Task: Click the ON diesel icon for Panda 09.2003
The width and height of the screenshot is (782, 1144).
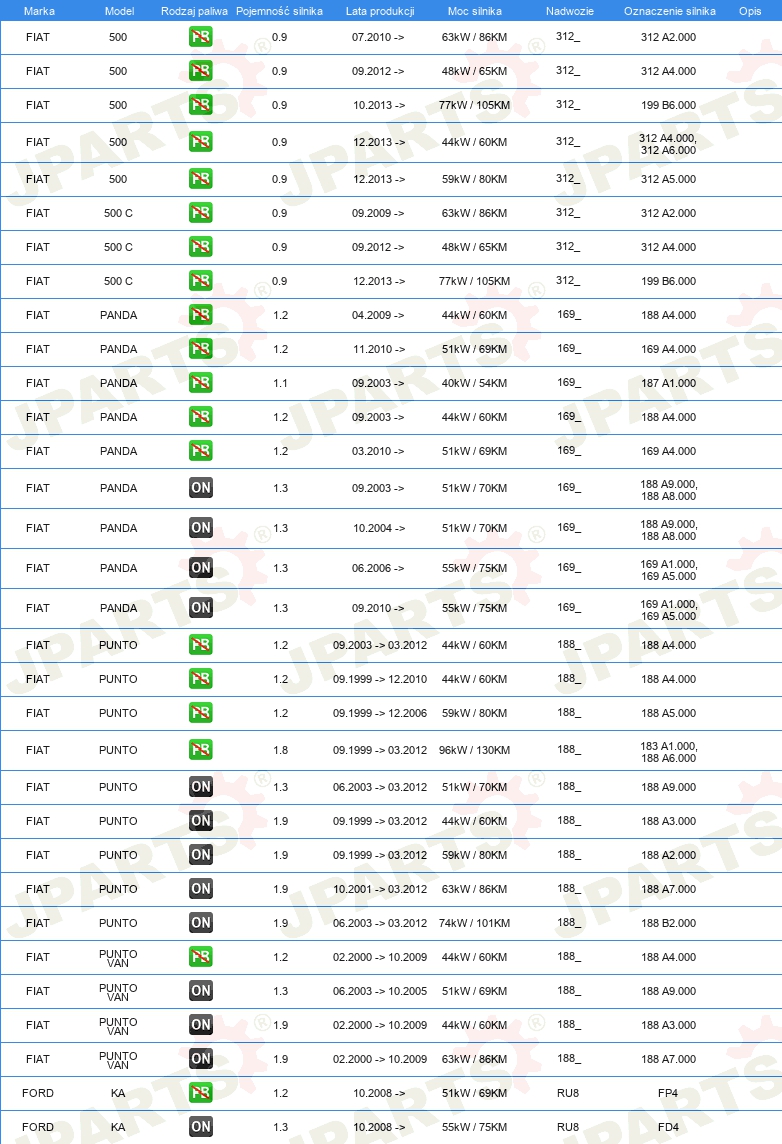Action: (x=201, y=488)
